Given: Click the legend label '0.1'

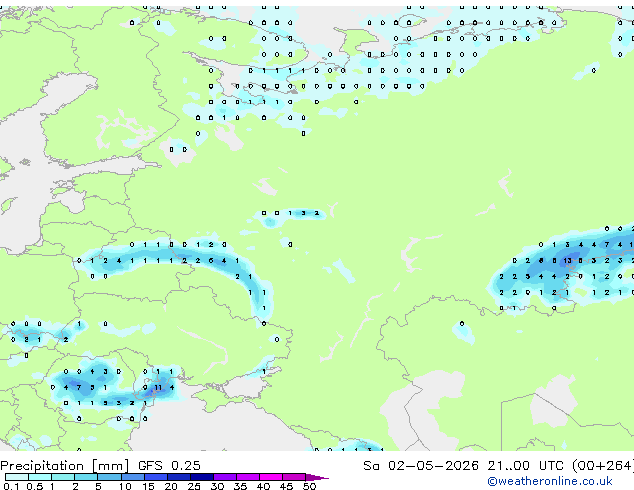Looking at the screenshot, I should (x=11, y=486).
